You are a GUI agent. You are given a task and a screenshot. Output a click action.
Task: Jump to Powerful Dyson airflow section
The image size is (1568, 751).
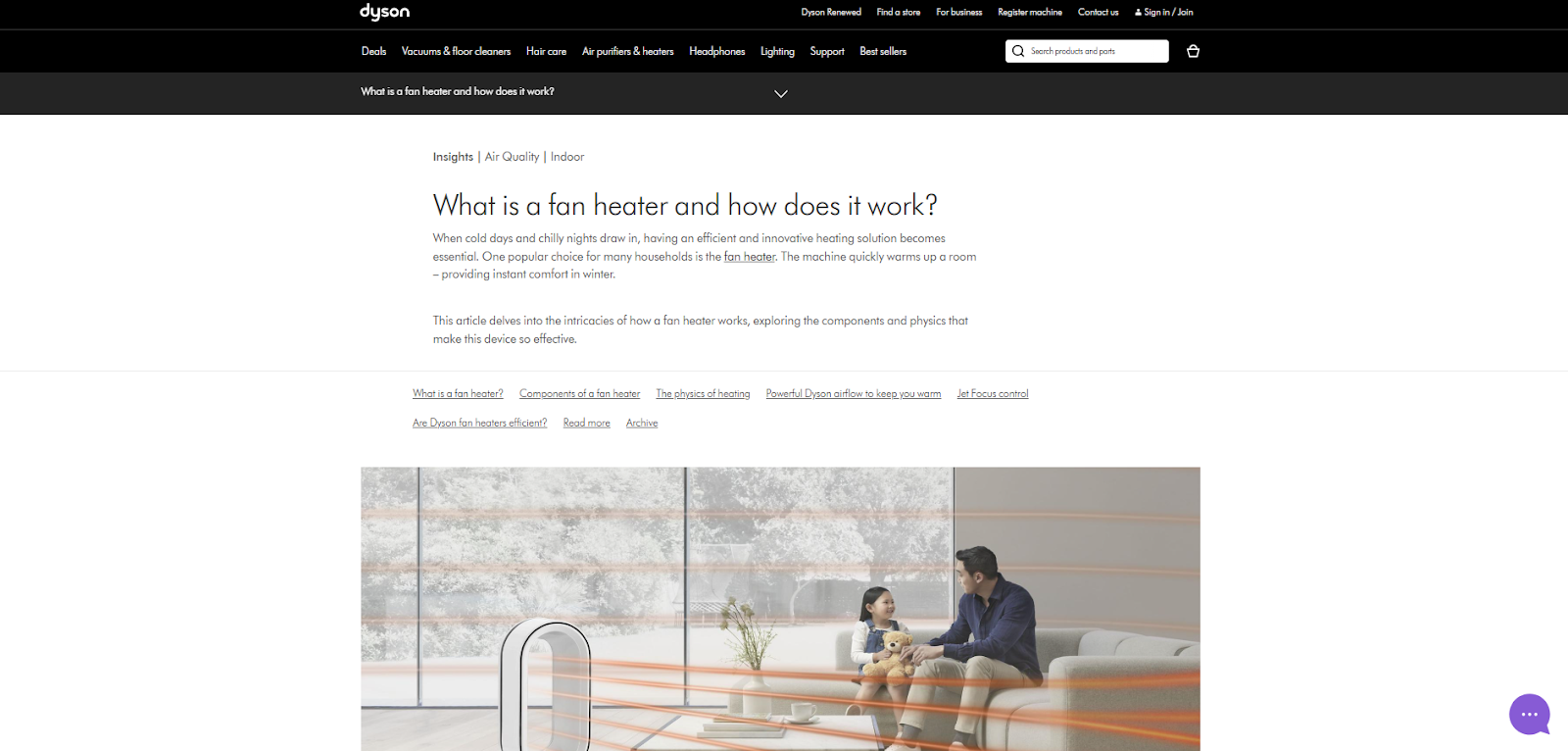click(854, 393)
